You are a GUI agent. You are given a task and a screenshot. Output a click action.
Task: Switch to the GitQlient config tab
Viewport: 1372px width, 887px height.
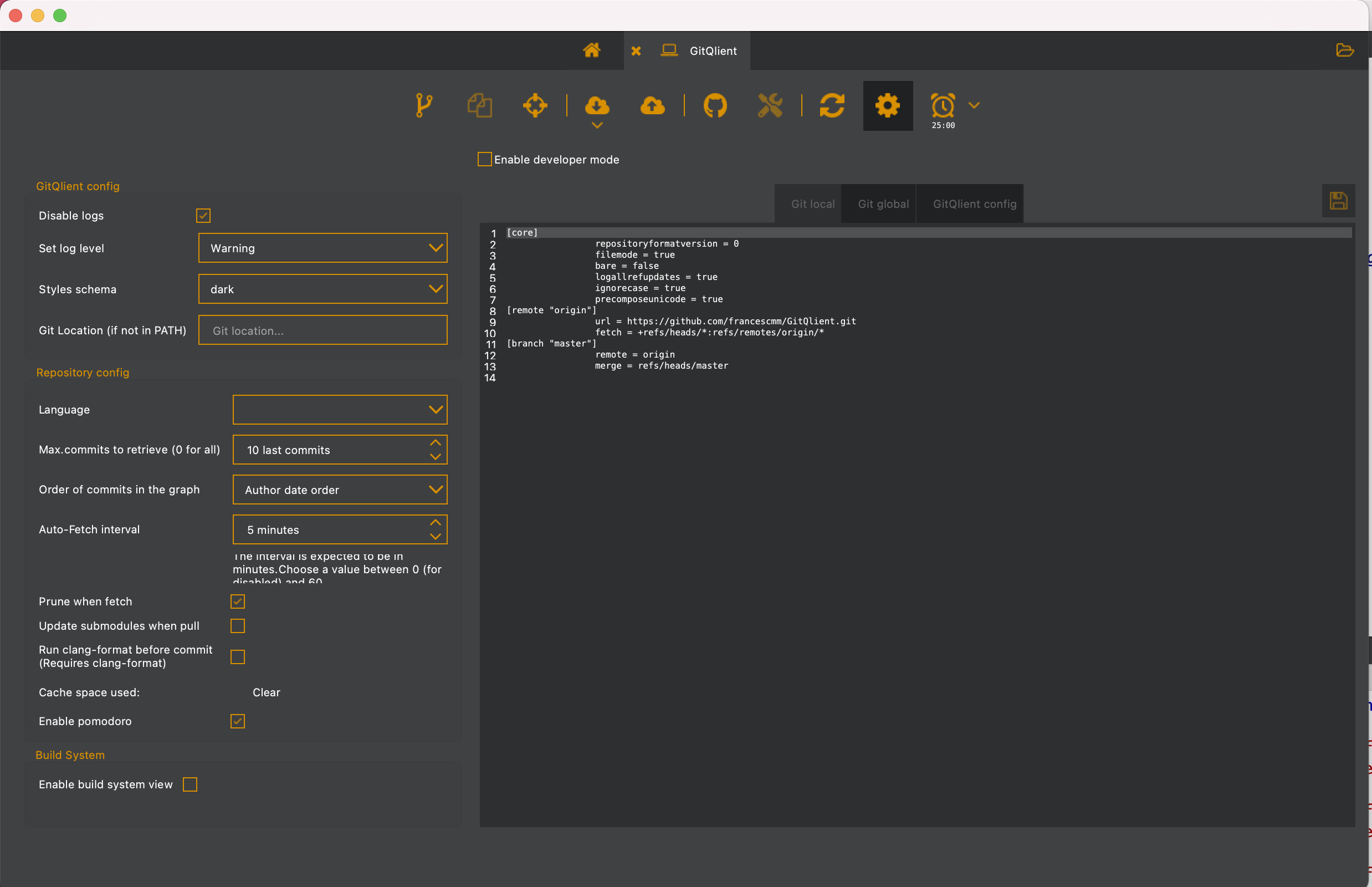(x=974, y=204)
